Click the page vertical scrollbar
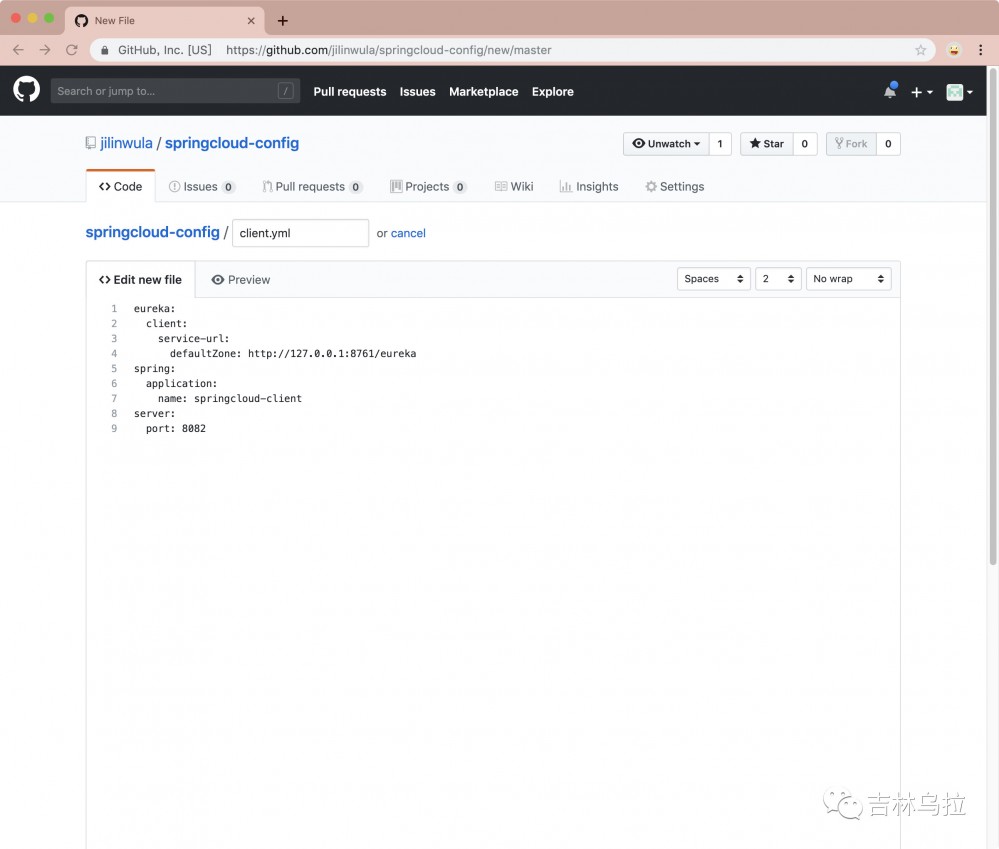 [993, 315]
